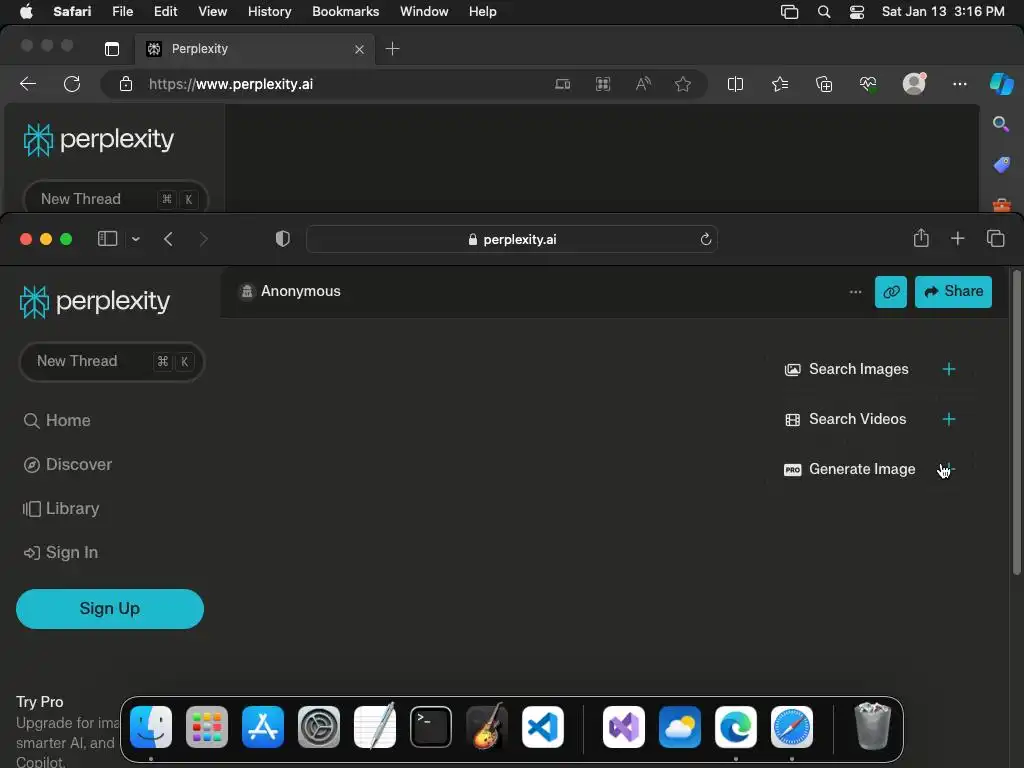The width and height of the screenshot is (1024, 768).
Task: Start a New Thread in Safari window
Action: [x=112, y=361]
